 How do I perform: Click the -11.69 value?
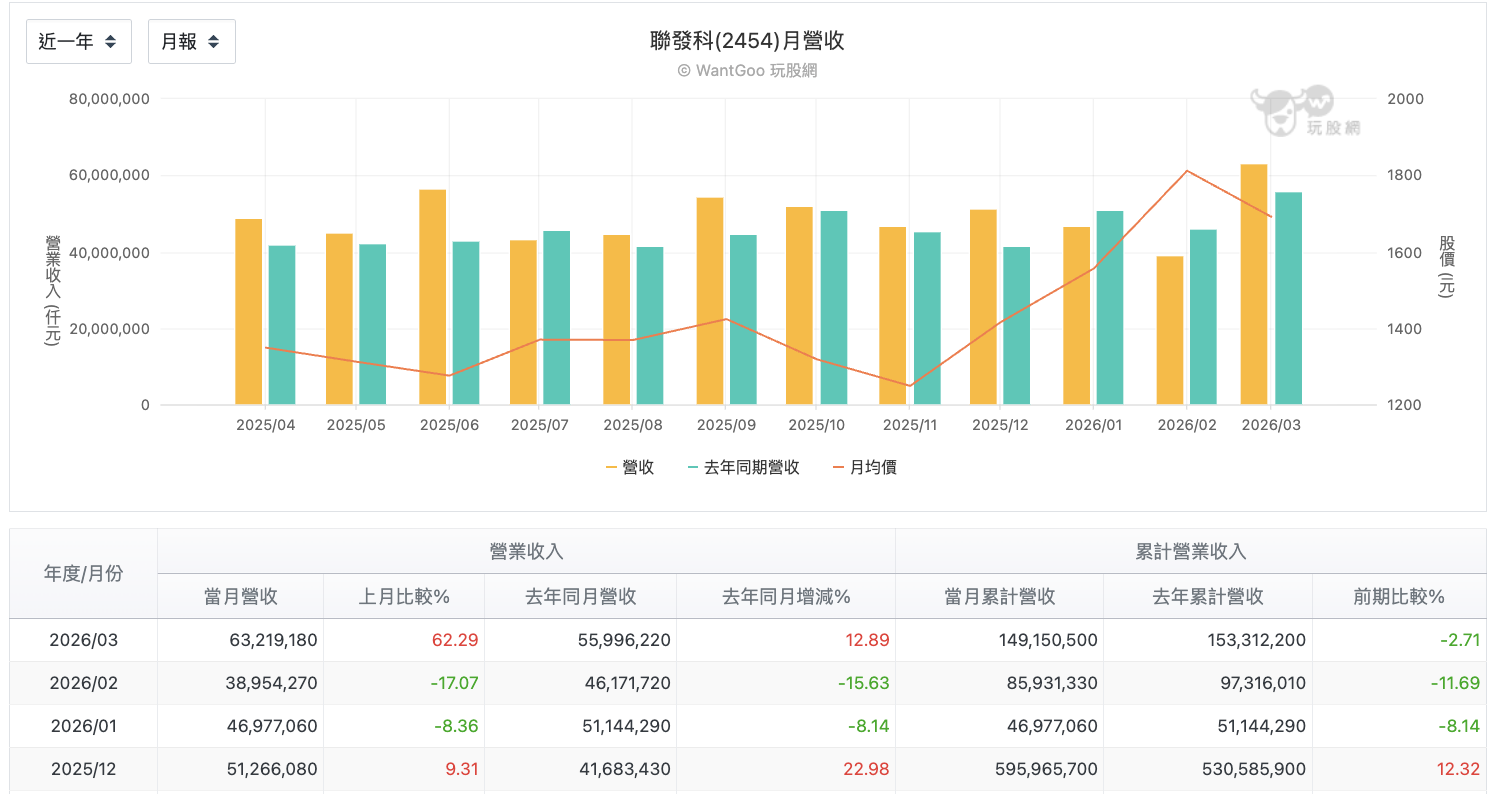click(x=1454, y=683)
